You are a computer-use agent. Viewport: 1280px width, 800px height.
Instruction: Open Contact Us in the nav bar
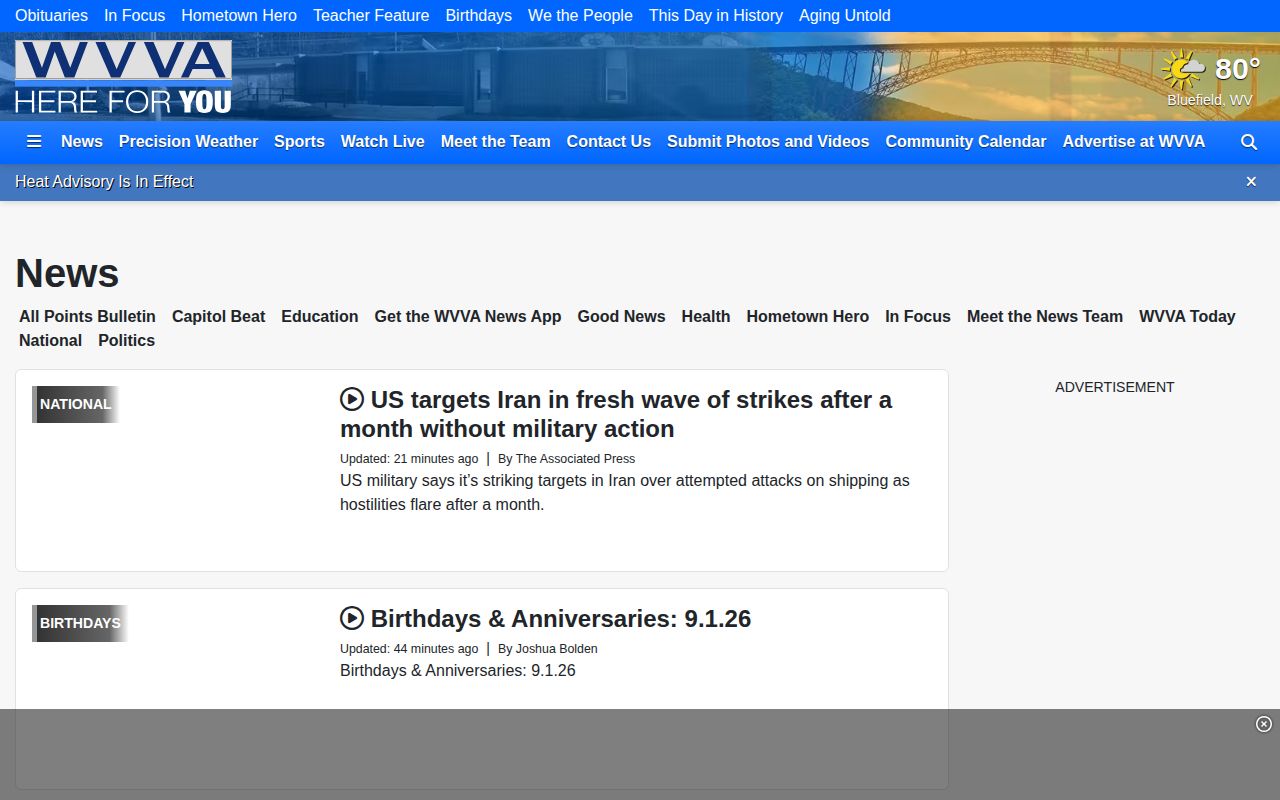point(609,142)
